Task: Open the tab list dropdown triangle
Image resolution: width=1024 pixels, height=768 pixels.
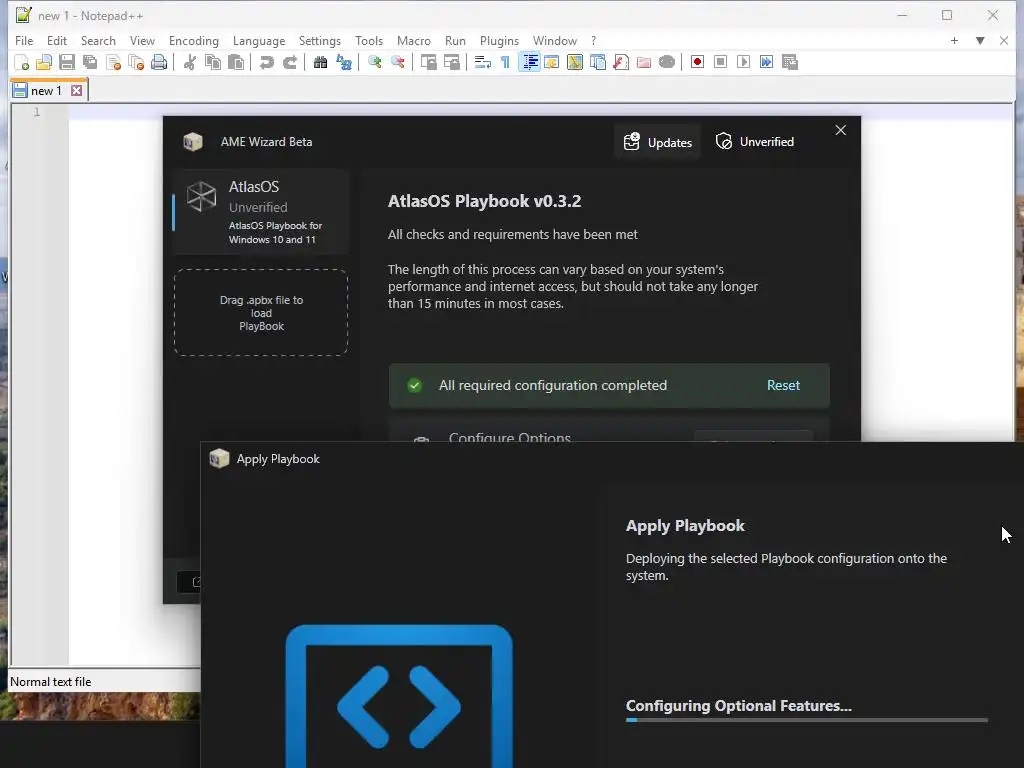Action: coord(980,40)
